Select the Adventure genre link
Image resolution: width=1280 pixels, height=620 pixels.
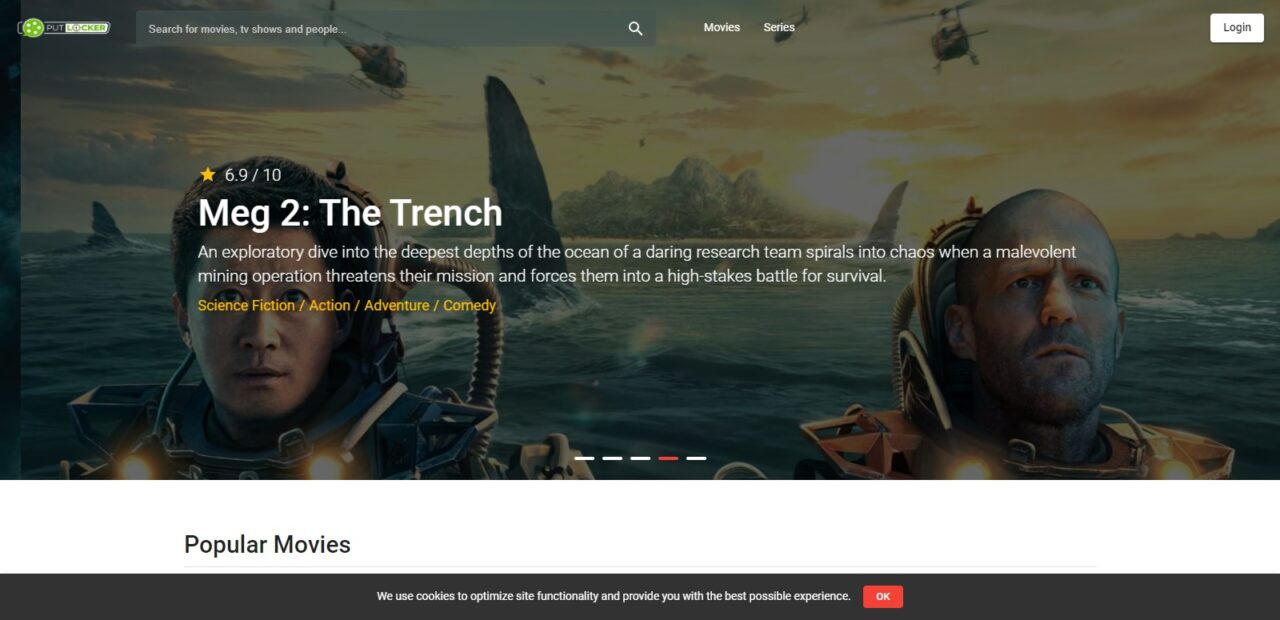(397, 306)
